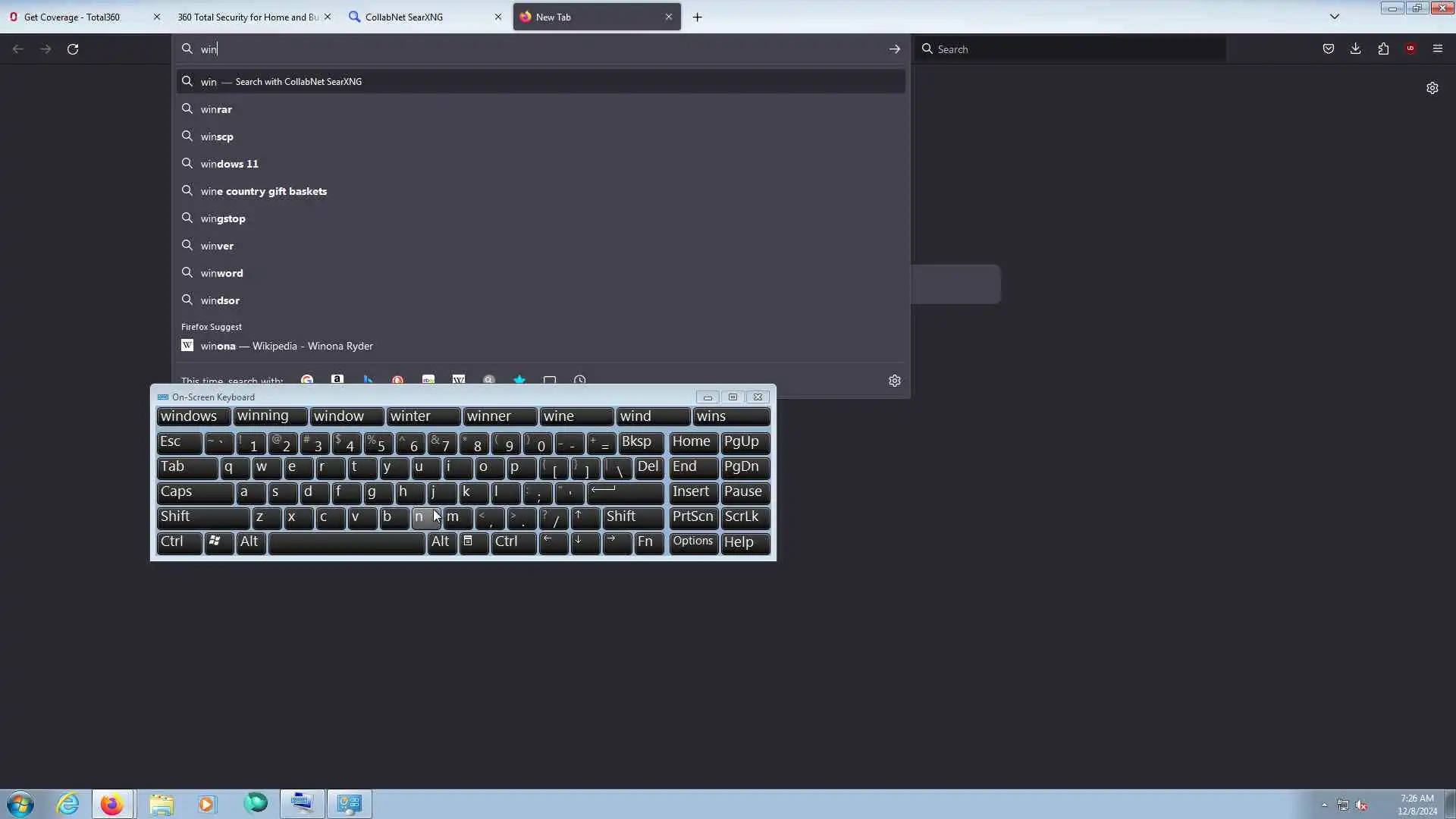The image size is (1456, 819).
Task: Open uBlock Origin extension icon
Action: [1410, 49]
